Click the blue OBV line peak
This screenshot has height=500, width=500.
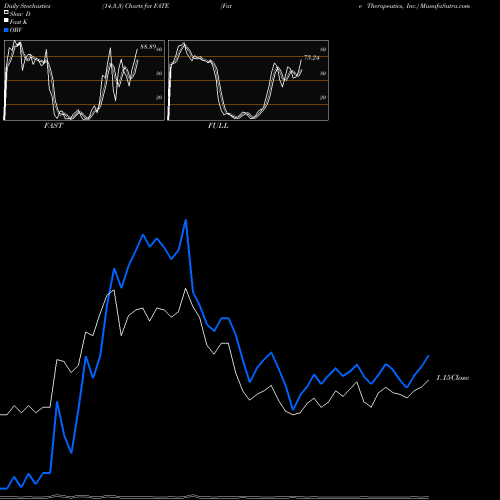[186, 220]
